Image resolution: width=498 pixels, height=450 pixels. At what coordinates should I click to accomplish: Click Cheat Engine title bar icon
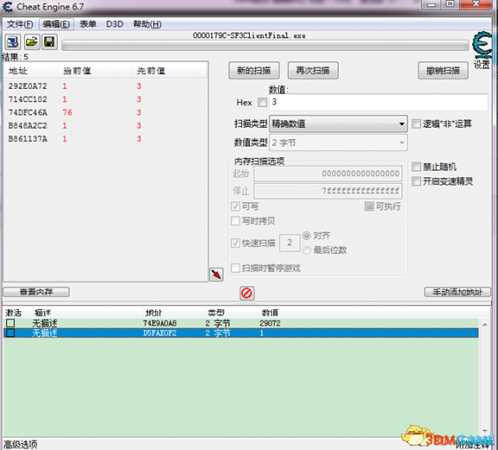pos(7,7)
